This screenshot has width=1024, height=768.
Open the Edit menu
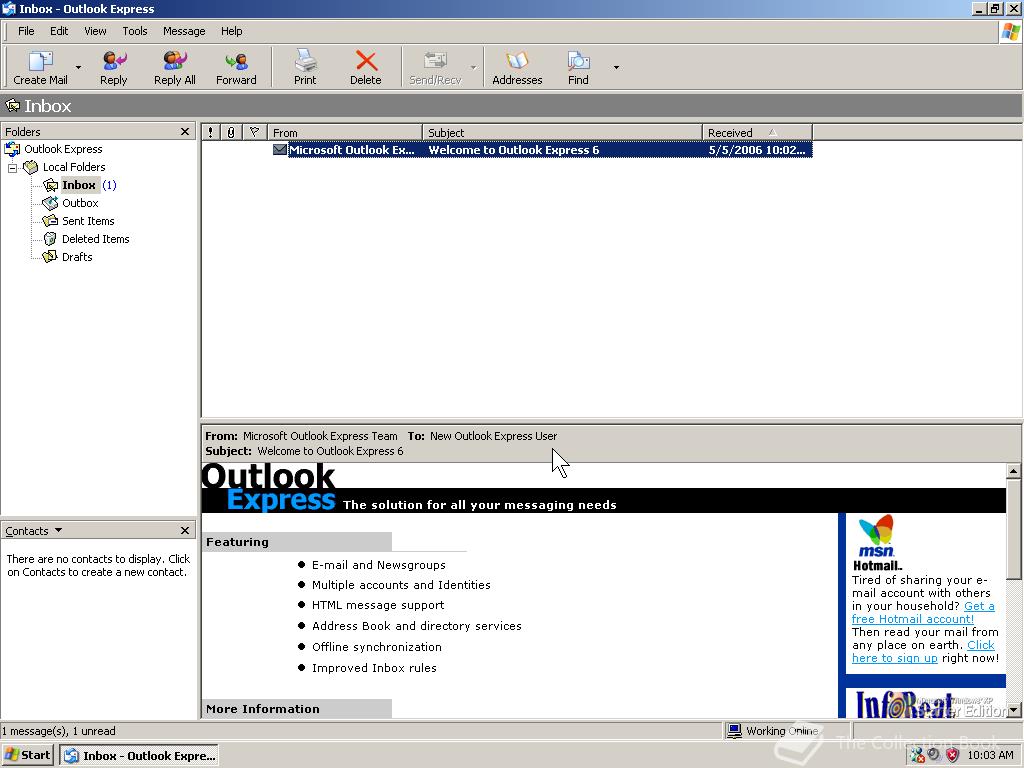[x=59, y=31]
